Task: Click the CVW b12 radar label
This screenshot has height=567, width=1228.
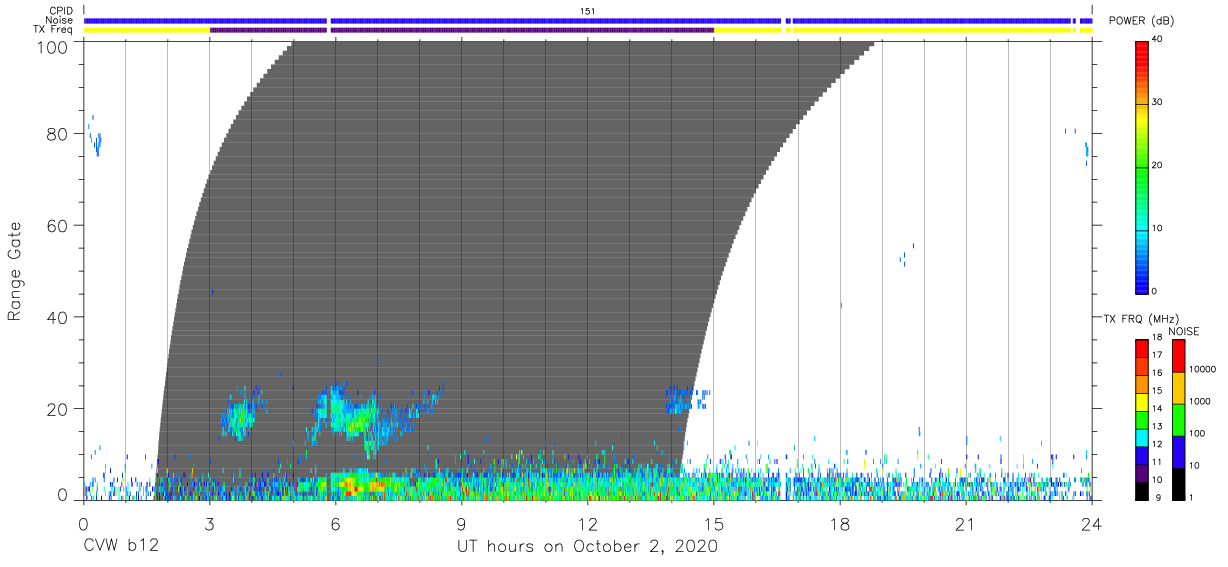Action: click(x=119, y=547)
